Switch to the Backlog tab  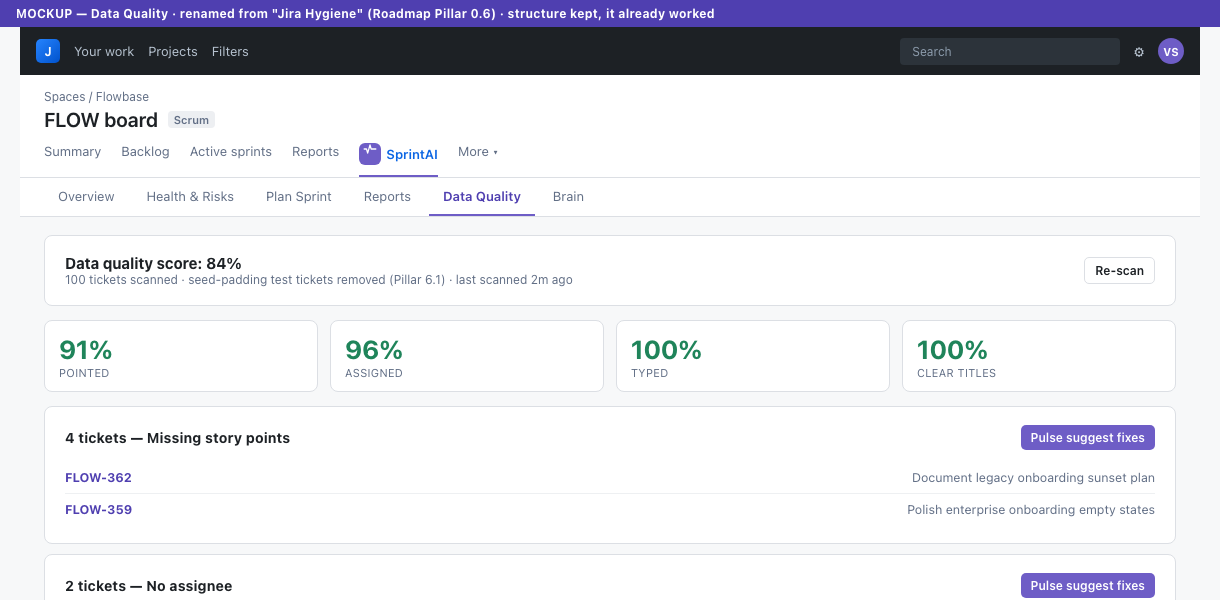pos(145,152)
